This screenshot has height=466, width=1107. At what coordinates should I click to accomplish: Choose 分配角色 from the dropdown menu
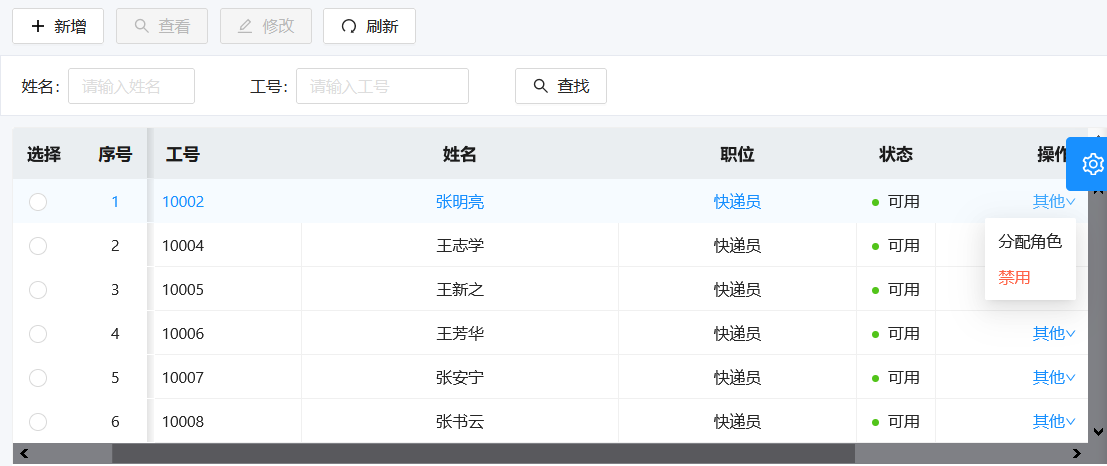pyautogui.click(x=1029, y=242)
